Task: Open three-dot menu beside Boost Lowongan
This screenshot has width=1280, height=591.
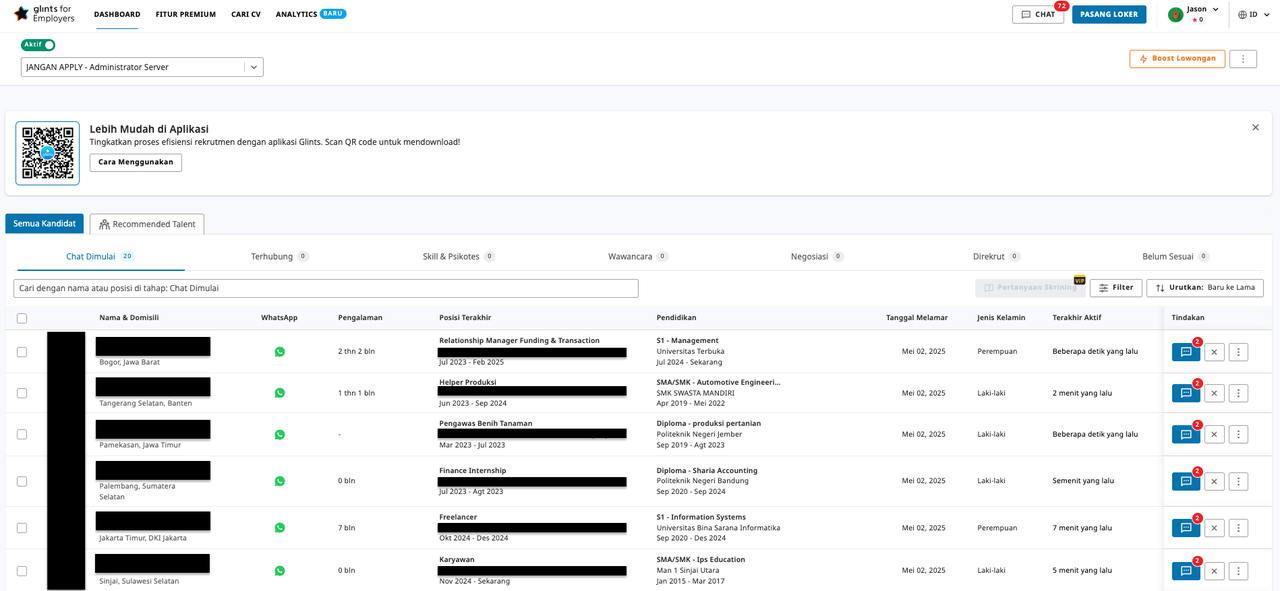Action: [1242, 59]
